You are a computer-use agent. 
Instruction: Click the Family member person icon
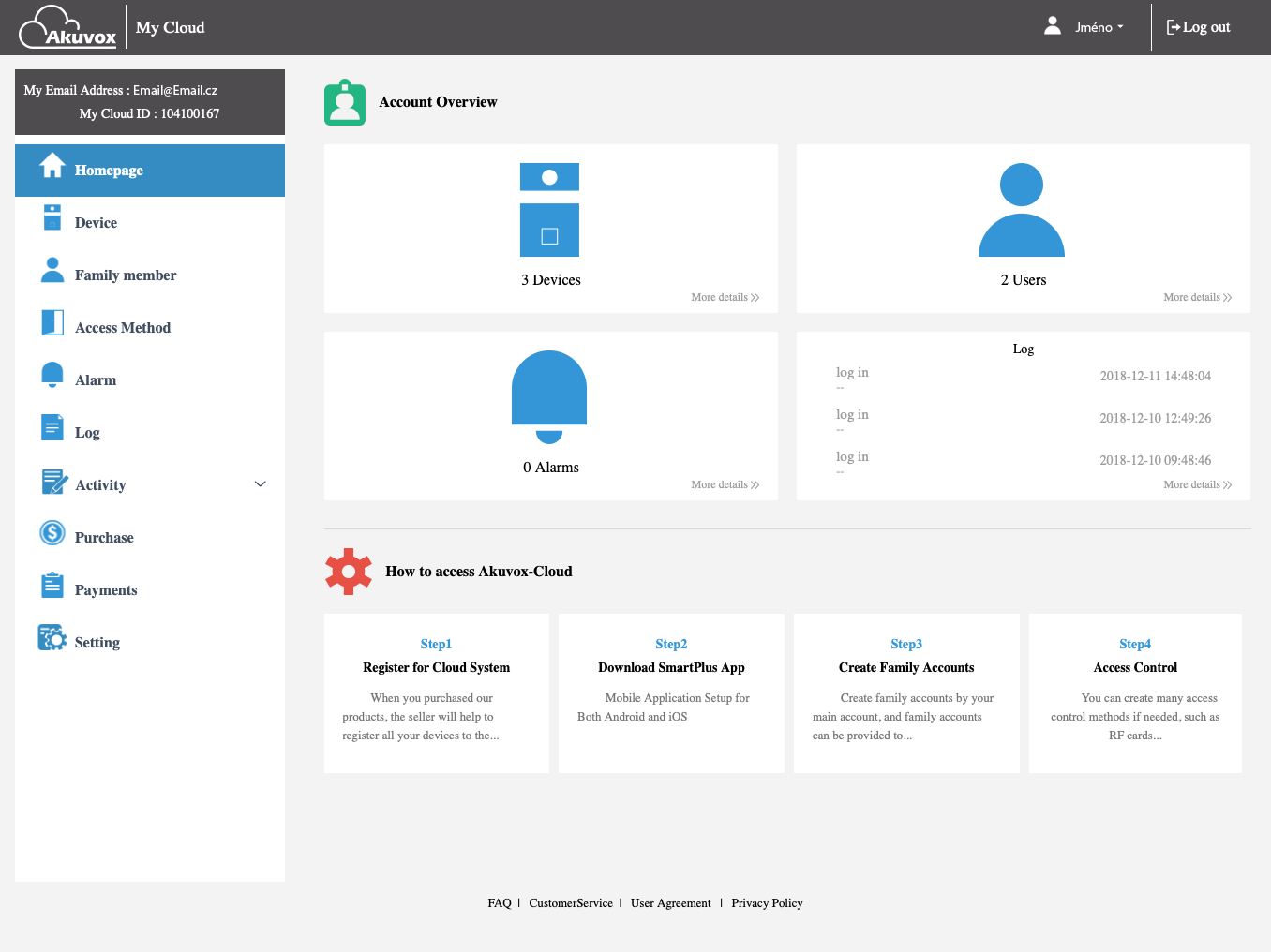click(x=52, y=270)
